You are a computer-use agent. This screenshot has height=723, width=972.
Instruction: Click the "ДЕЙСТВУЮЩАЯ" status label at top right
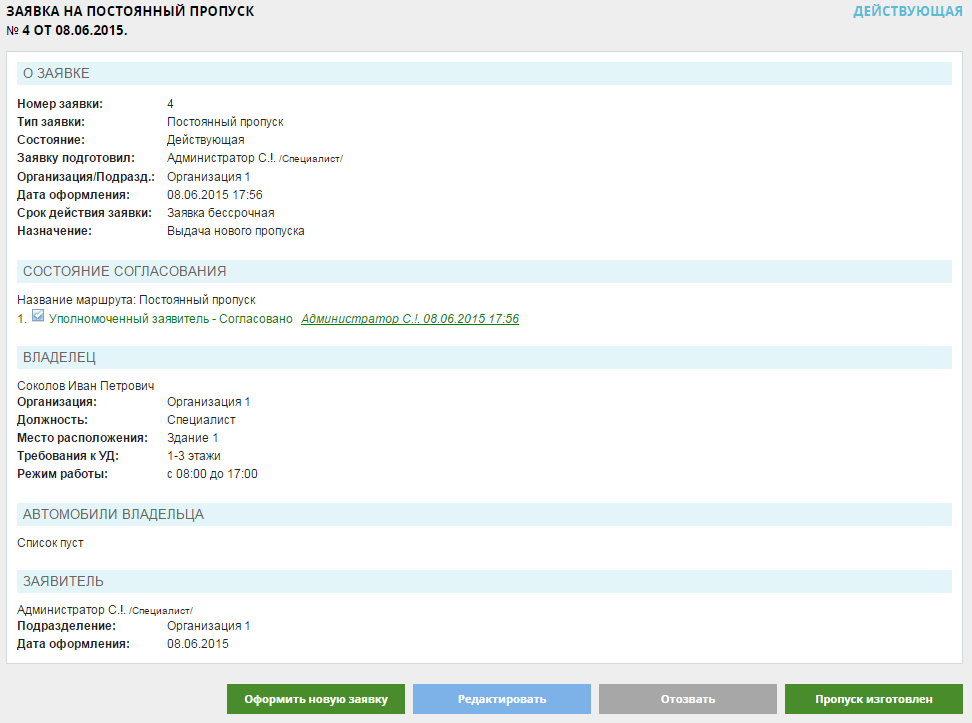coord(907,11)
